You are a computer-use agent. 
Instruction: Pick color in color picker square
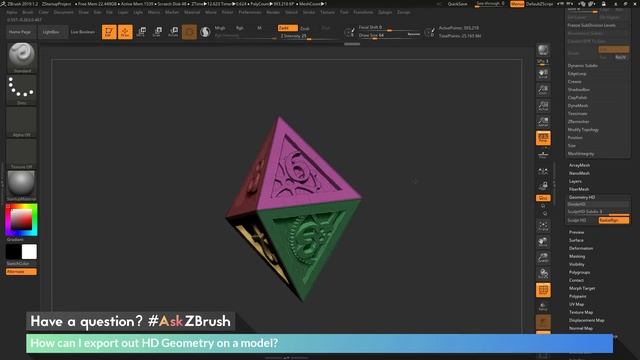21,220
